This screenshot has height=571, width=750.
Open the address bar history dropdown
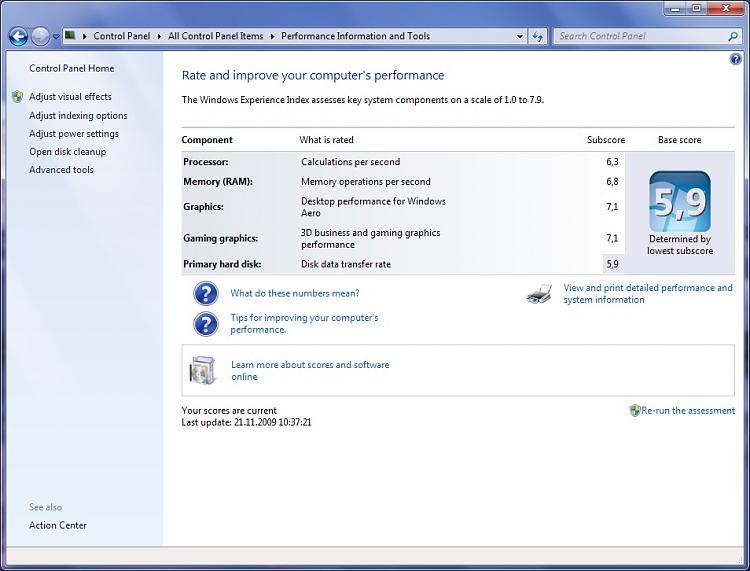519,36
